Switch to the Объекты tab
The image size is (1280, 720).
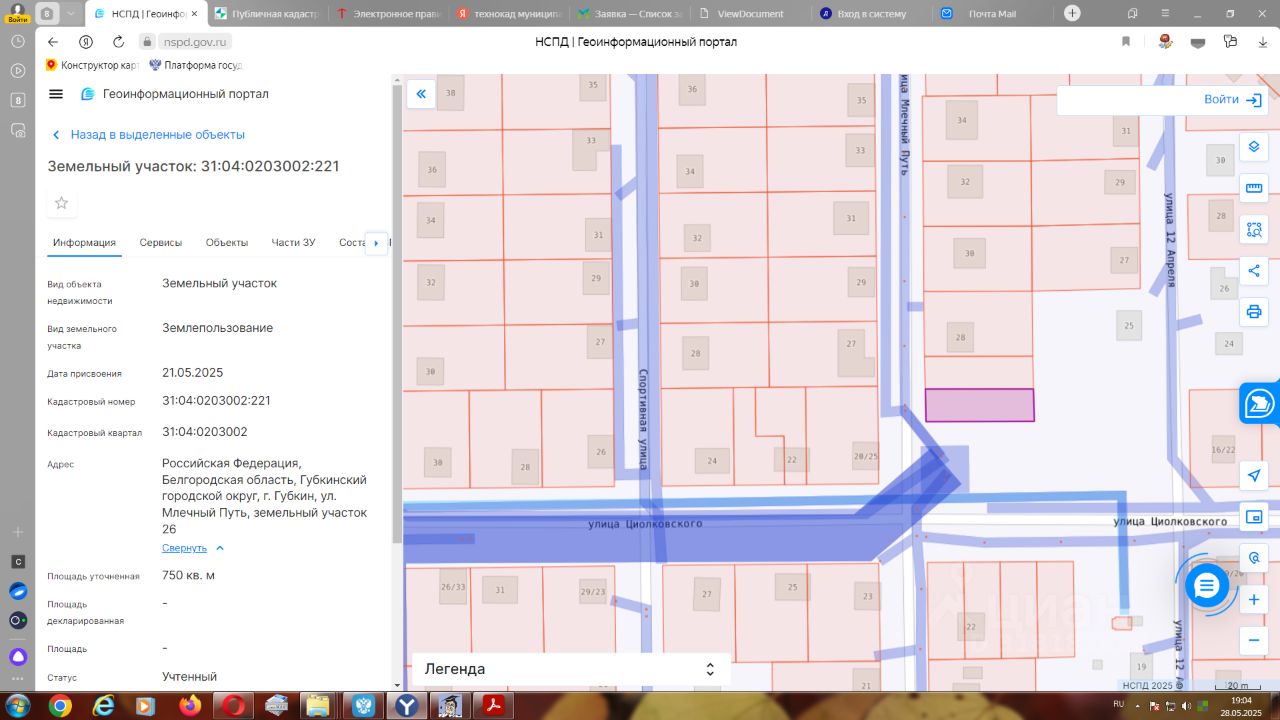(227, 242)
